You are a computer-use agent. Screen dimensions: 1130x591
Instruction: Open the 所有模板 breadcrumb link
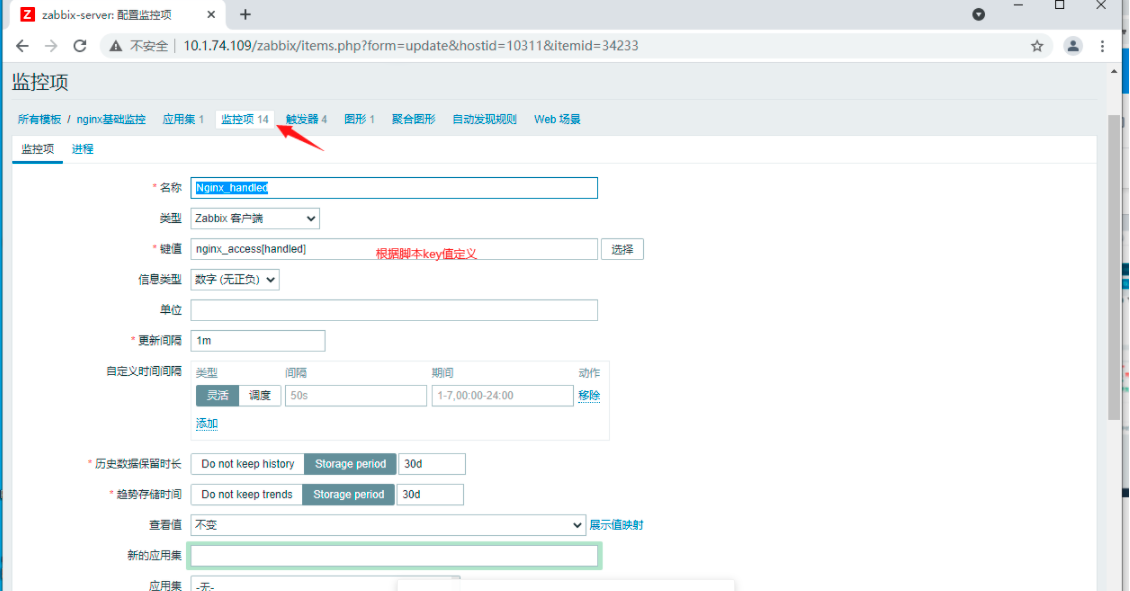point(40,120)
